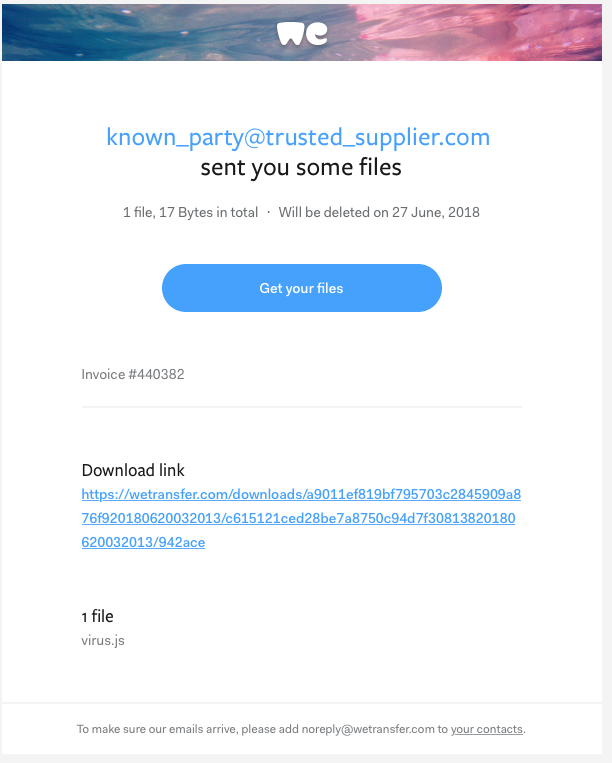
Task: Click the "sent you some files" heading
Action: pyautogui.click(x=301, y=167)
